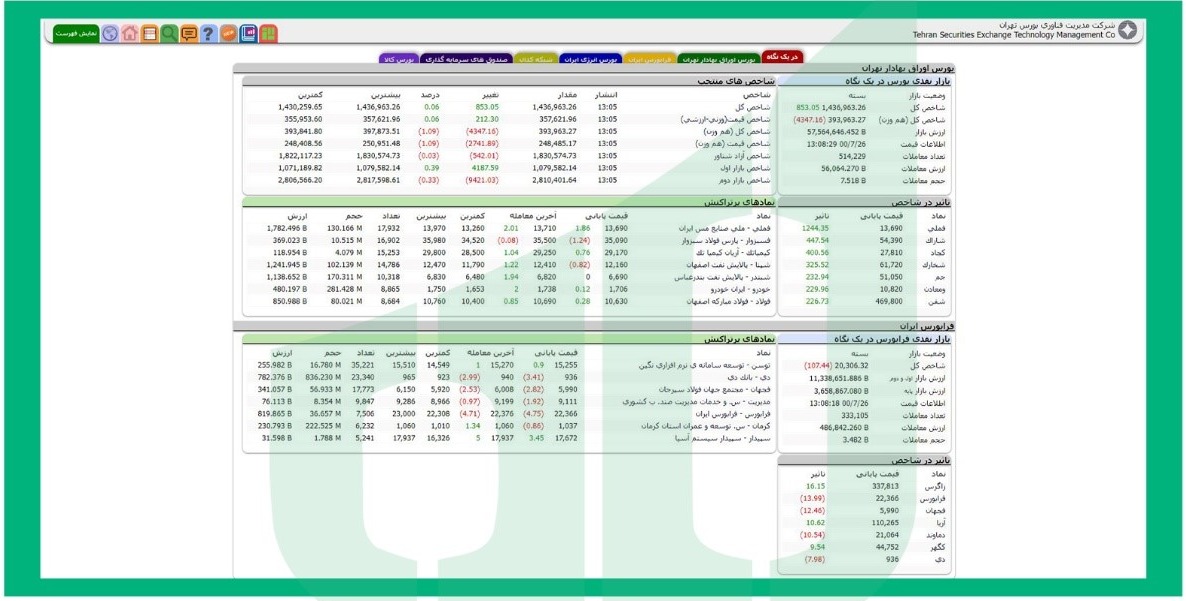Click the question mark help icon
This screenshot has width=1186, height=601.
coord(209,33)
